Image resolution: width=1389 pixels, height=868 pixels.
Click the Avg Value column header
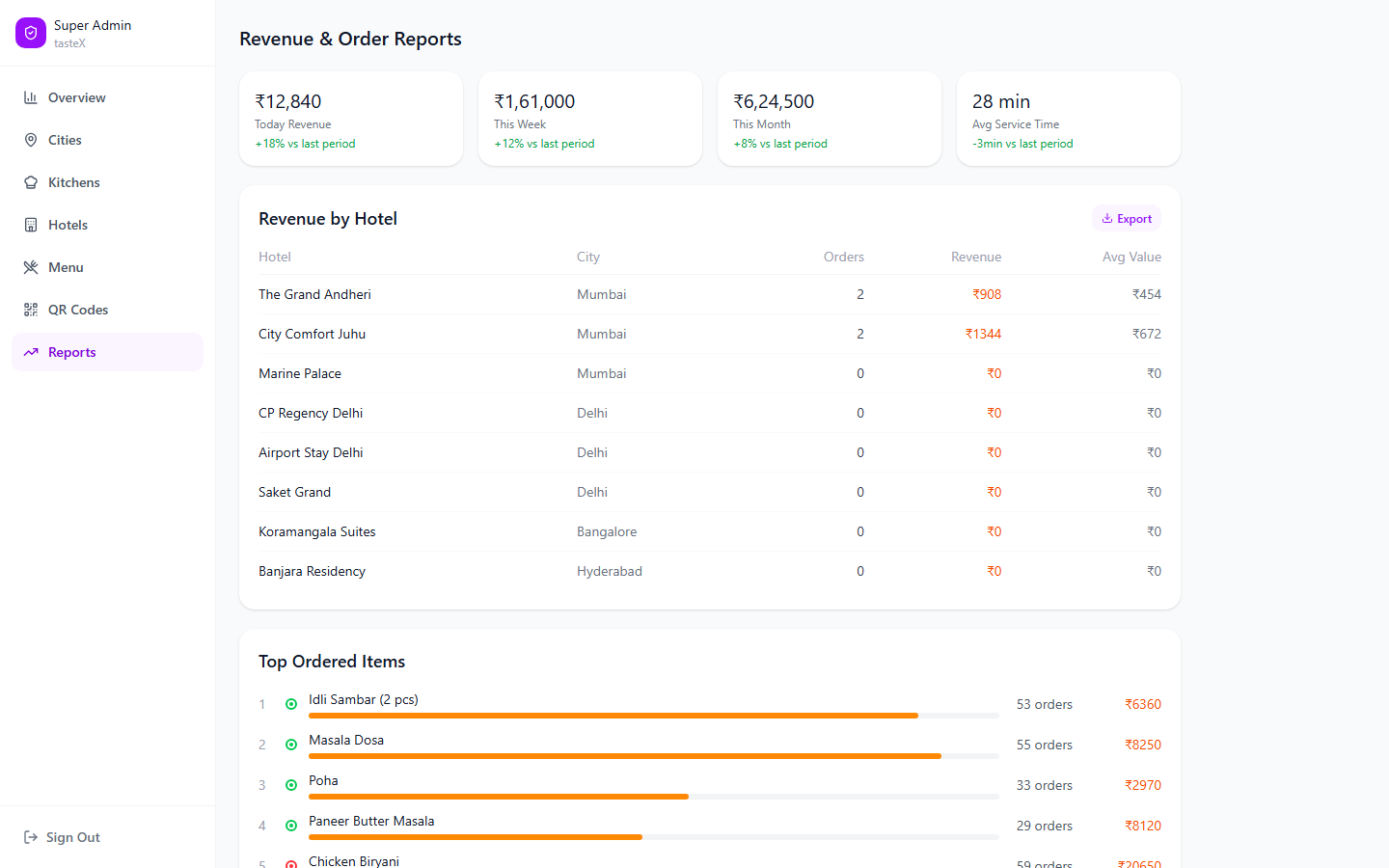1131,257
